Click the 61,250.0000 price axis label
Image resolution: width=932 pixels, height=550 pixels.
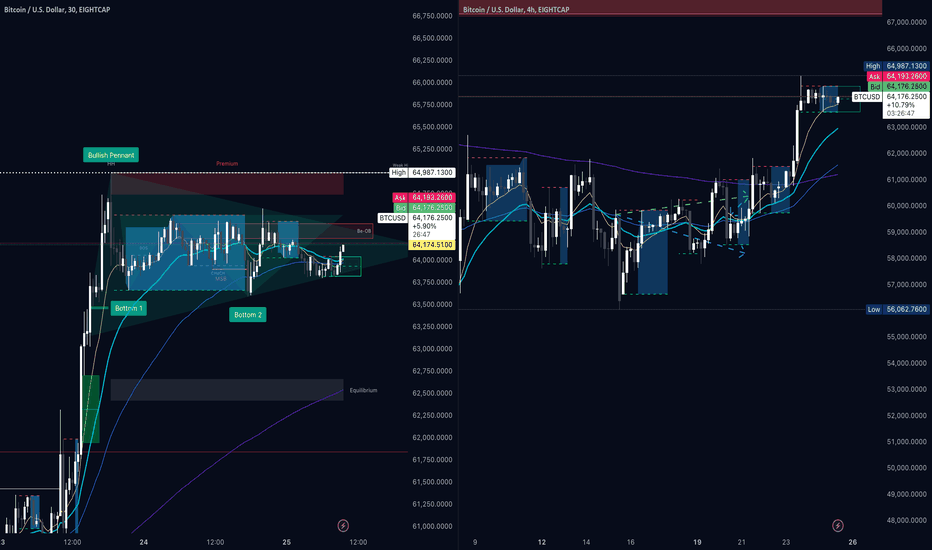click(x=432, y=504)
